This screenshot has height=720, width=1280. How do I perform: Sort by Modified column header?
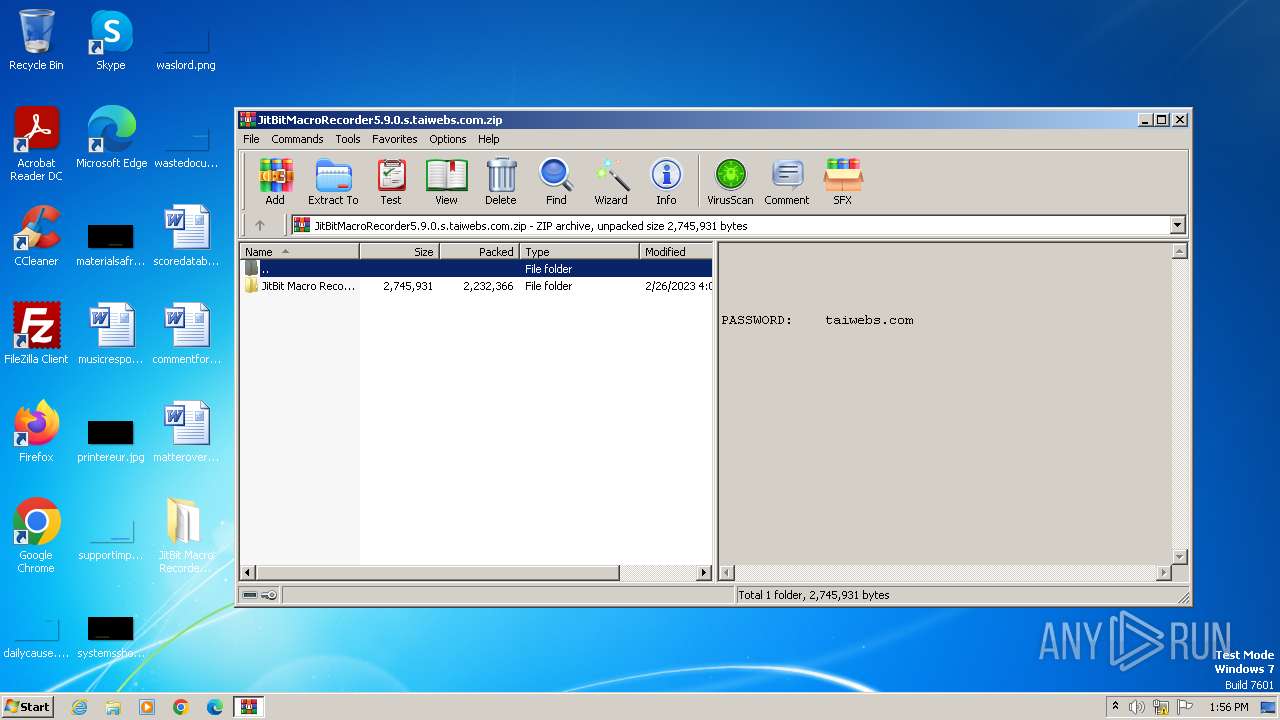[x=676, y=252]
